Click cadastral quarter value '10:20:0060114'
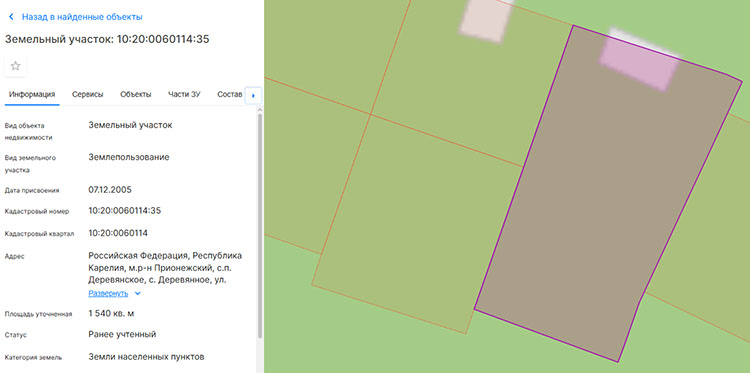 click(x=118, y=233)
